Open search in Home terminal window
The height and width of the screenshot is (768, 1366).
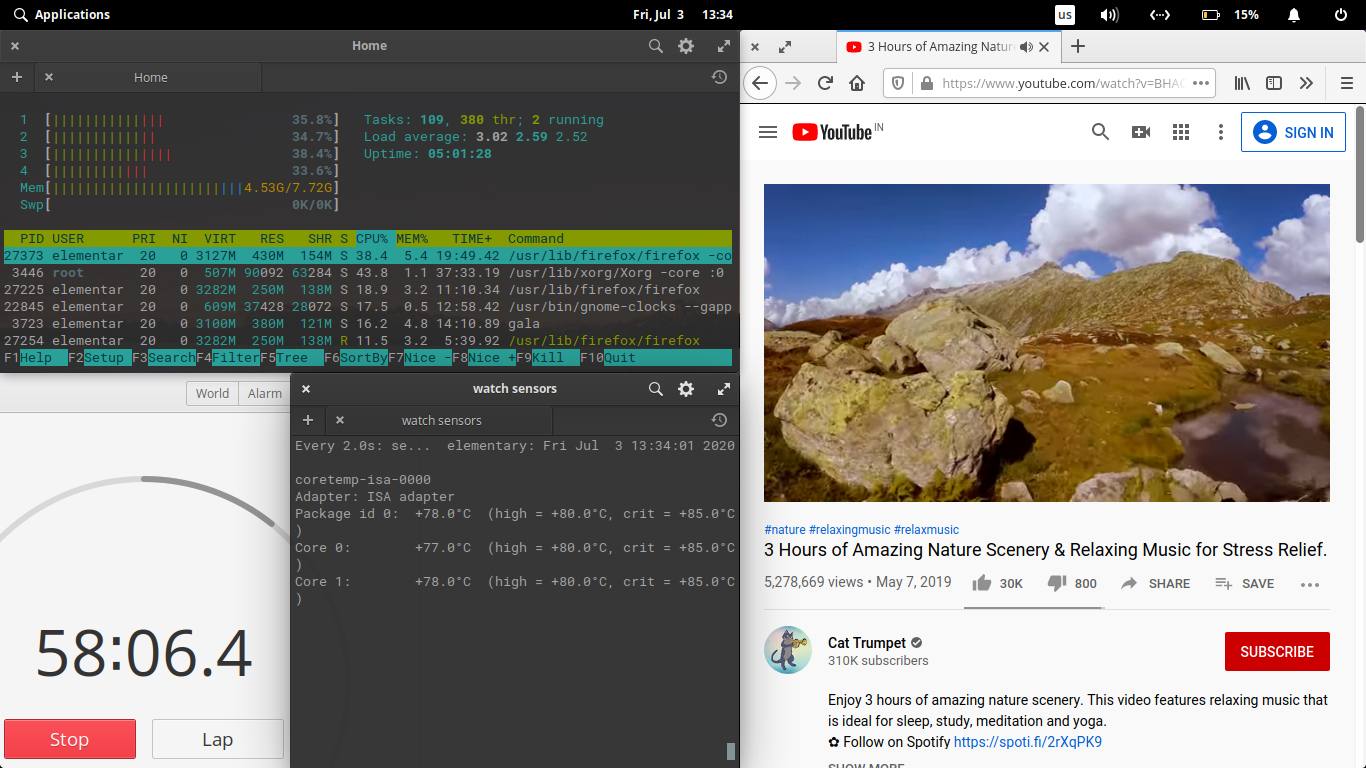[656, 46]
